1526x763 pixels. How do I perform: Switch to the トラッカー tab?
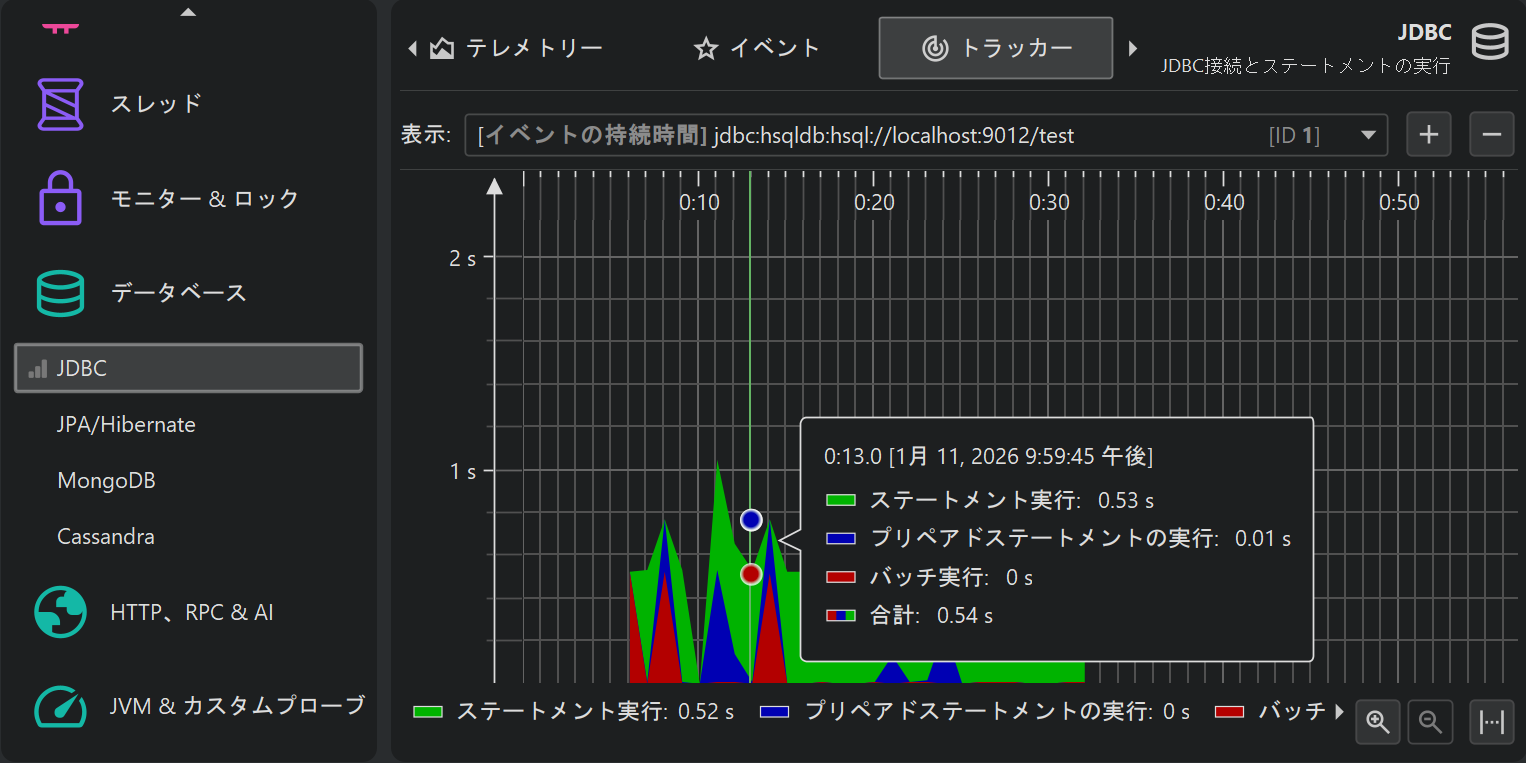[996, 48]
